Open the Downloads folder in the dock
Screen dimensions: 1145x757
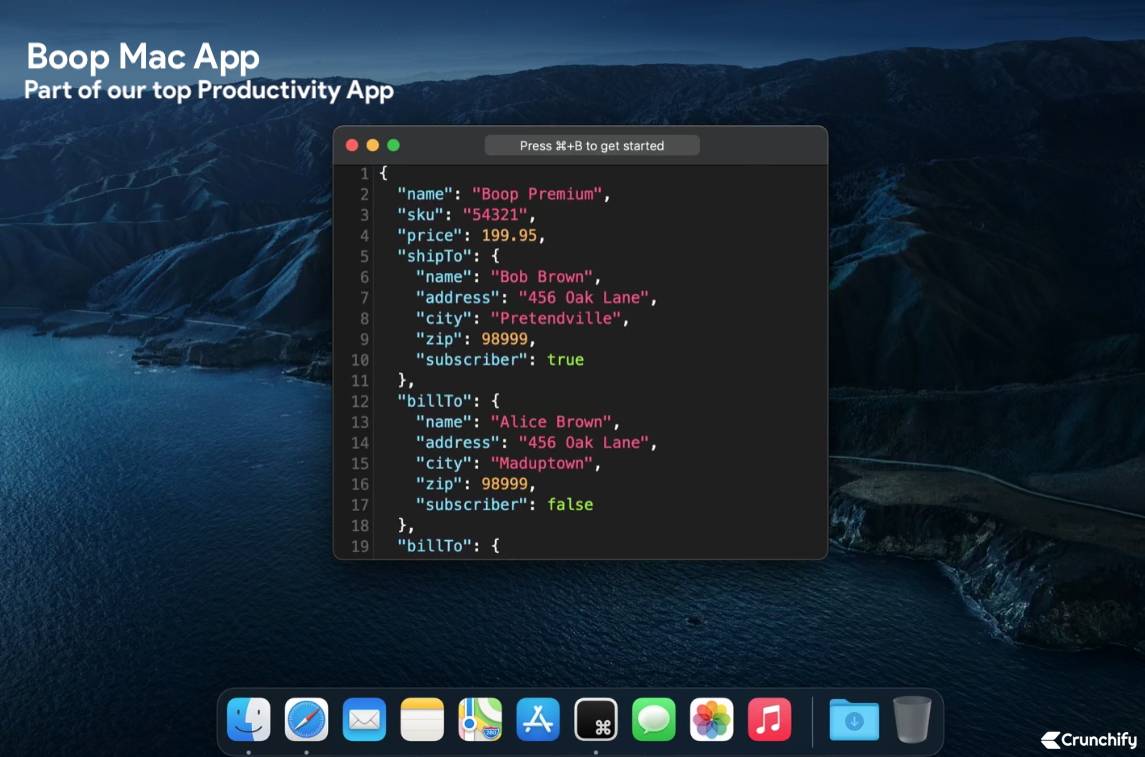tap(854, 719)
